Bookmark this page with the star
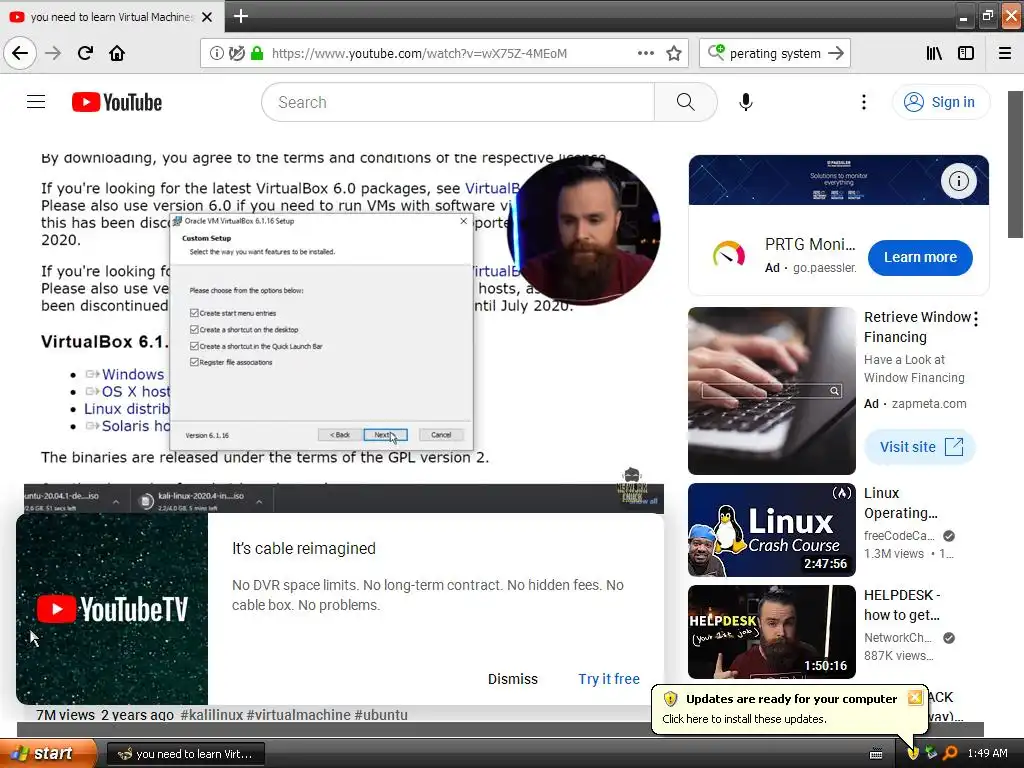This screenshot has width=1024, height=768. coord(674,54)
